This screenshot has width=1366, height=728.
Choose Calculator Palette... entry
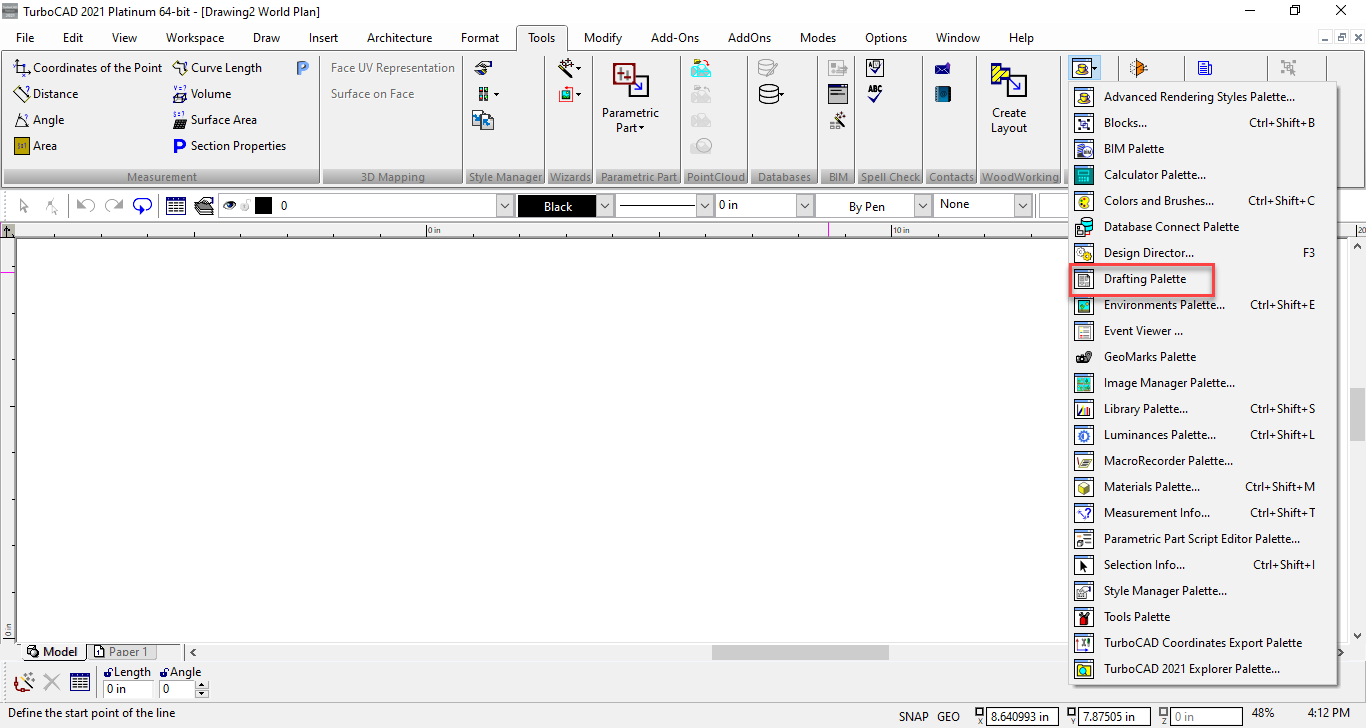[1204, 175]
